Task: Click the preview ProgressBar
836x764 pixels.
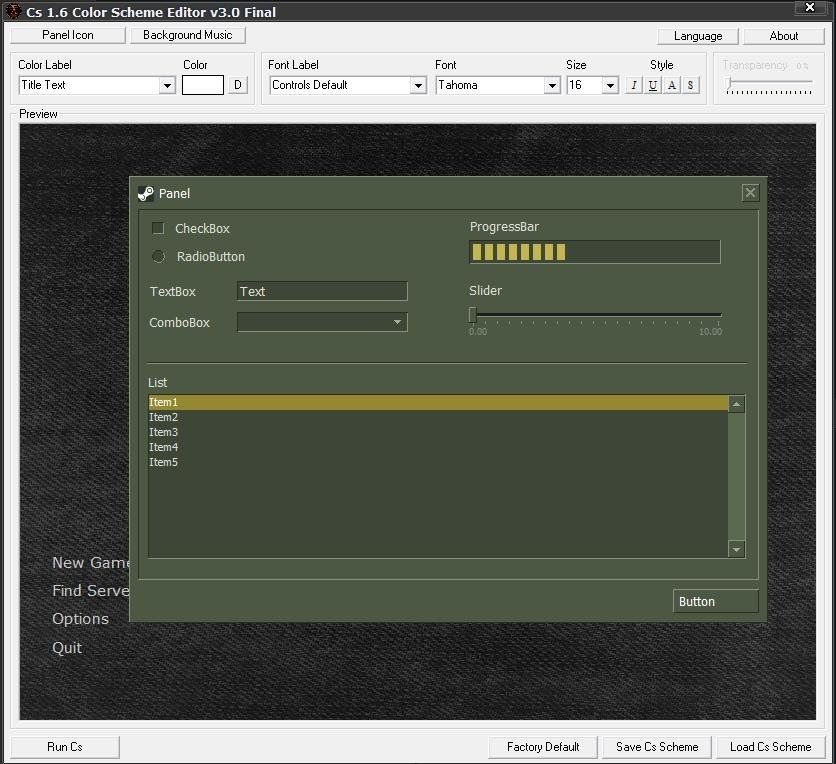Action: (594, 252)
